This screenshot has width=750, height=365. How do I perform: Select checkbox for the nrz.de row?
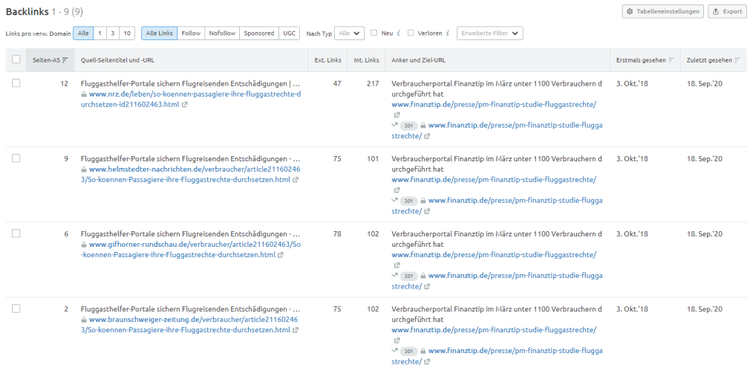pyautogui.click(x=16, y=83)
